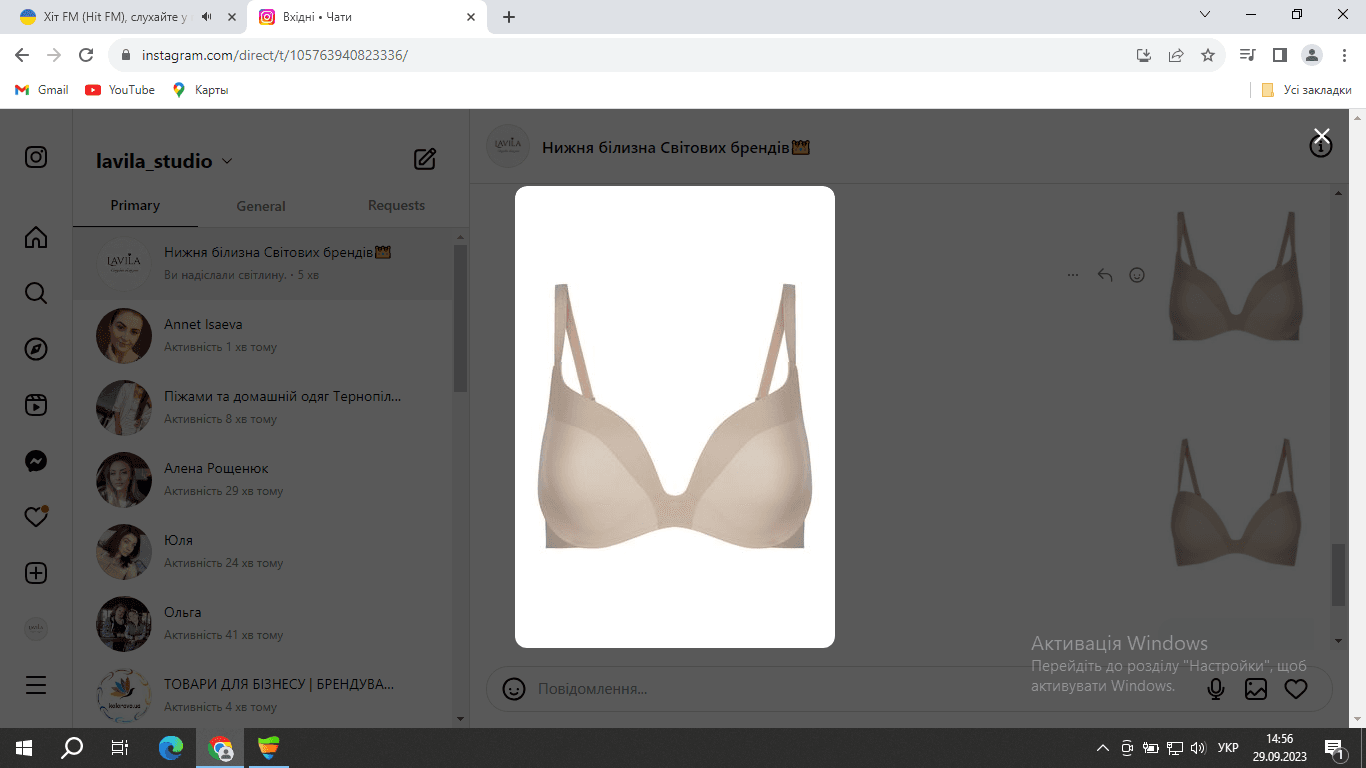
Task: Open the Ольга conversation
Action: [263, 623]
